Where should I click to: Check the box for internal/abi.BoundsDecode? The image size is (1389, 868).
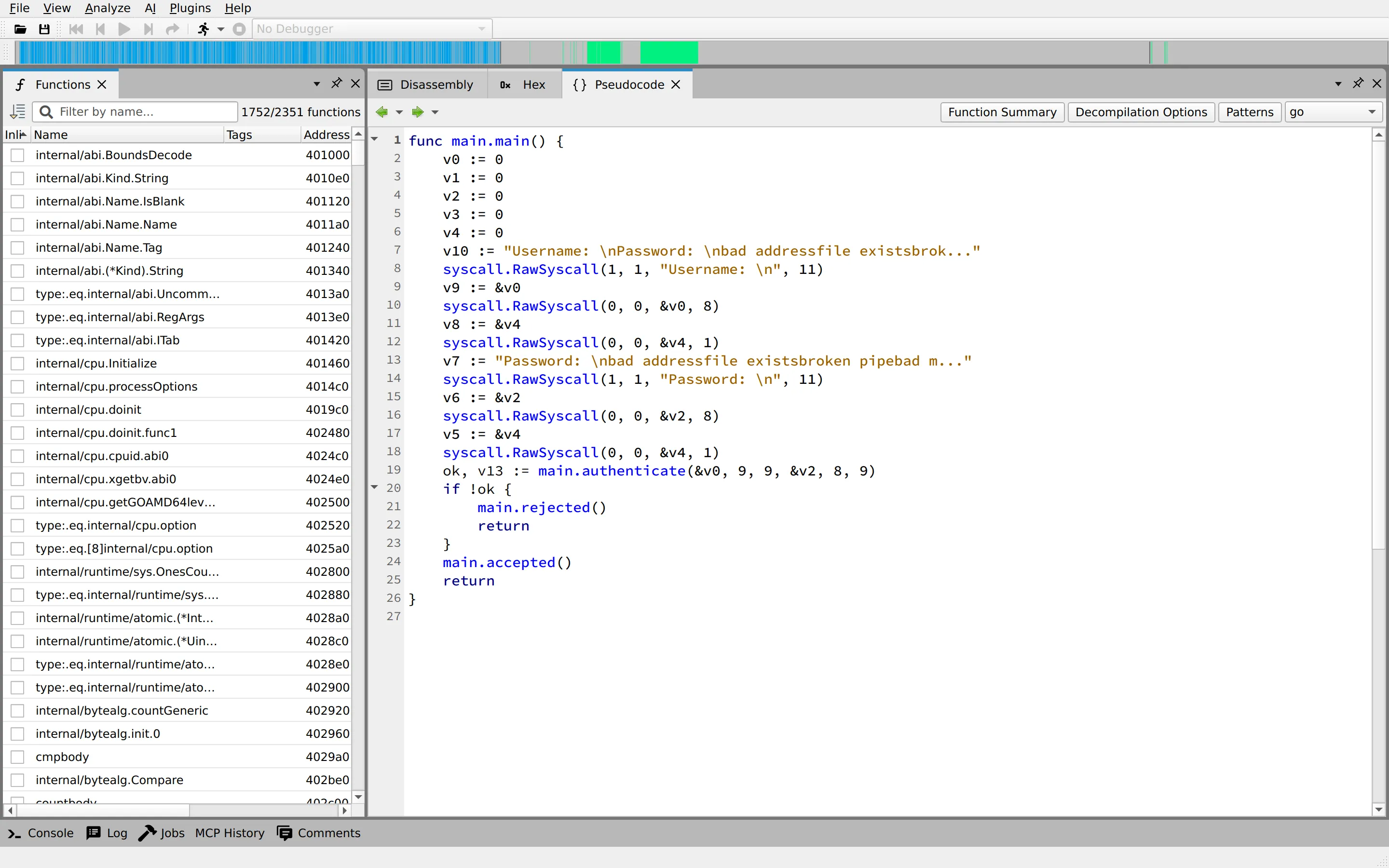coord(18,155)
